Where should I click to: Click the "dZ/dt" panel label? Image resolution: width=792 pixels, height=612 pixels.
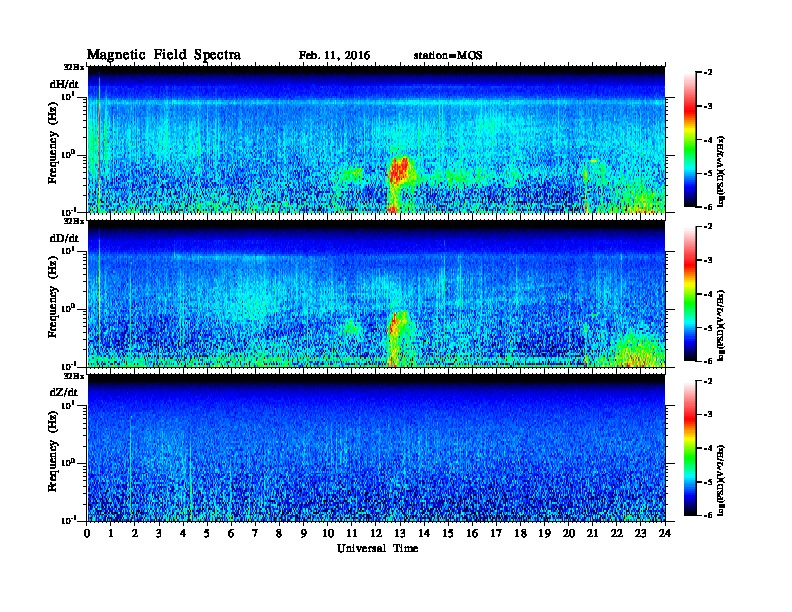tap(64, 392)
